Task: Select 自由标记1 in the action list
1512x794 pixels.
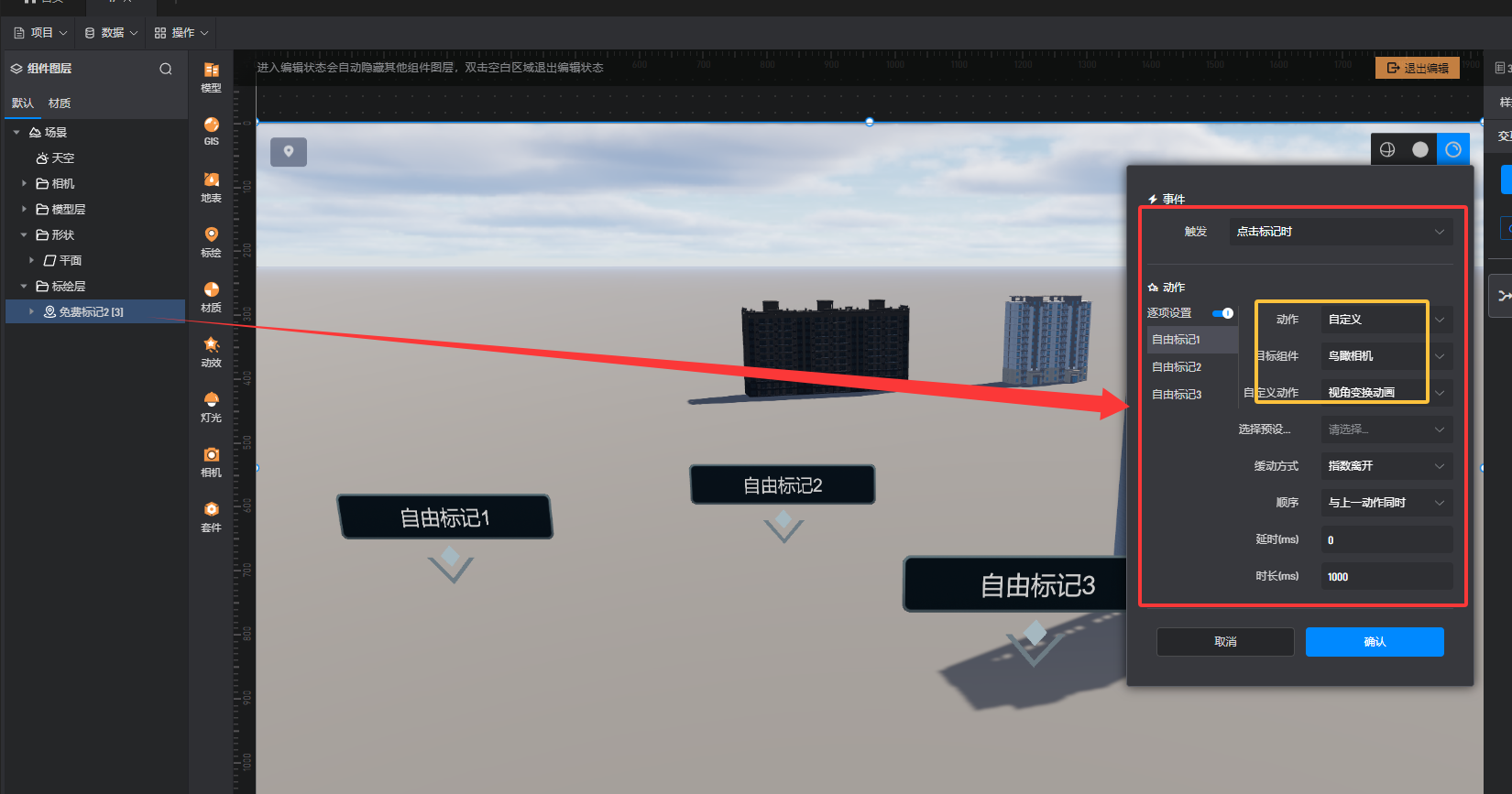Action: pos(1191,340)
